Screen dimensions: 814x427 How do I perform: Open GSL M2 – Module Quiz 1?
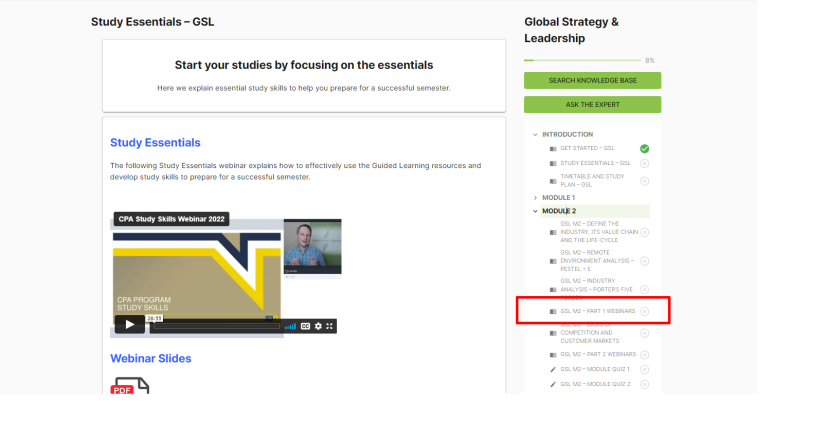tap(595, 369)
